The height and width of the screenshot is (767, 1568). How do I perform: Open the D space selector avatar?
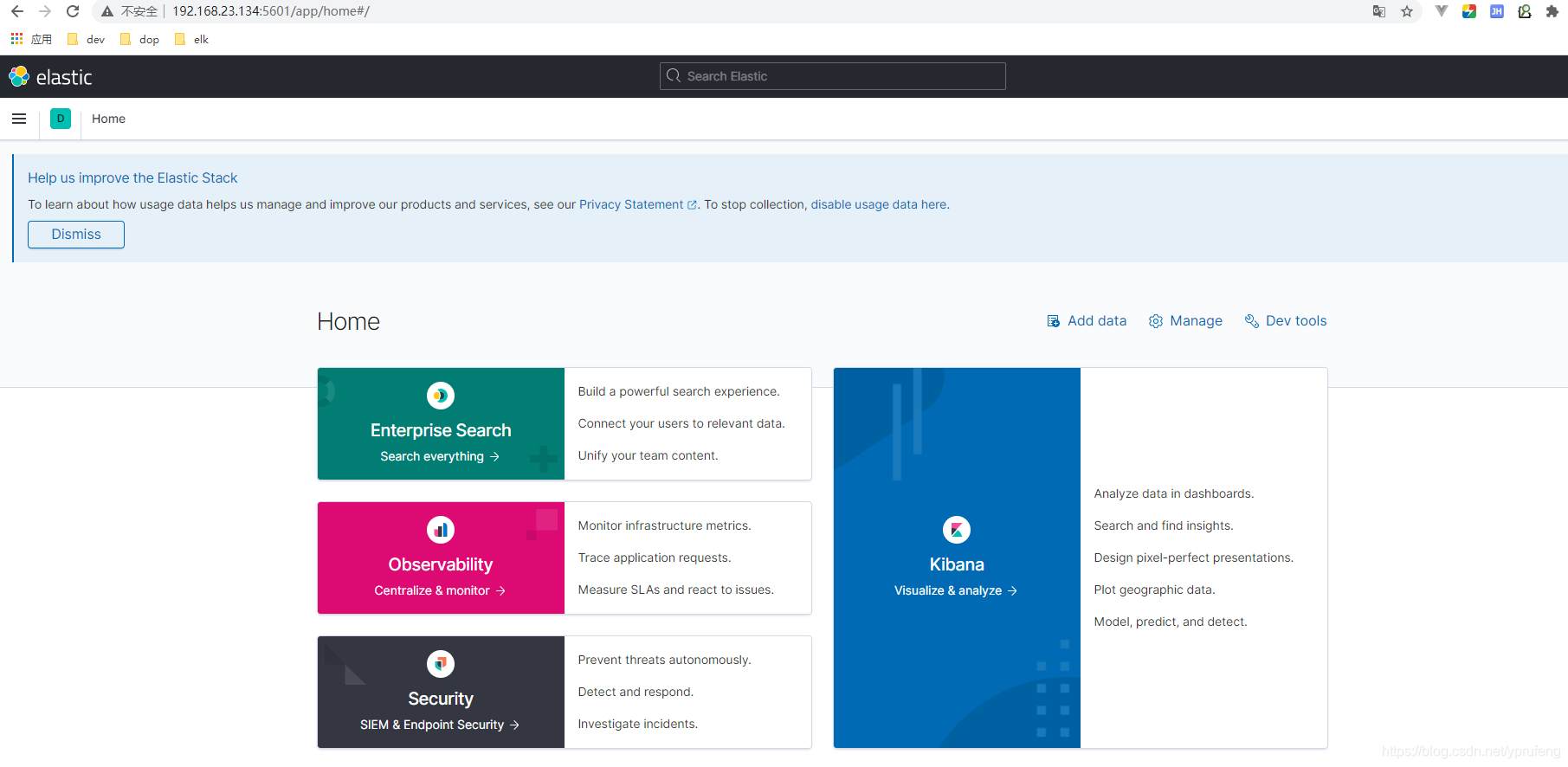click(61, 119)
